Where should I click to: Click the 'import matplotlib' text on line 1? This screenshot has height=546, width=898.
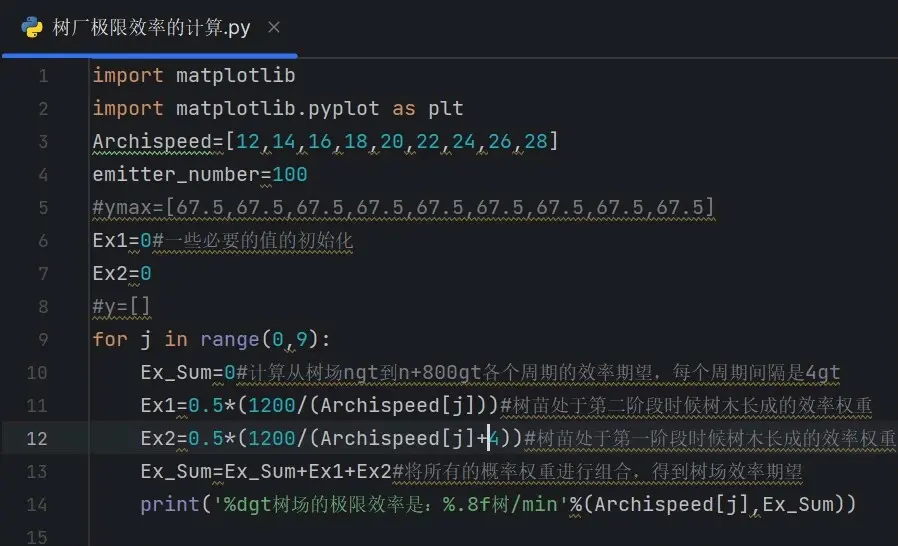(x=194, y=76)
